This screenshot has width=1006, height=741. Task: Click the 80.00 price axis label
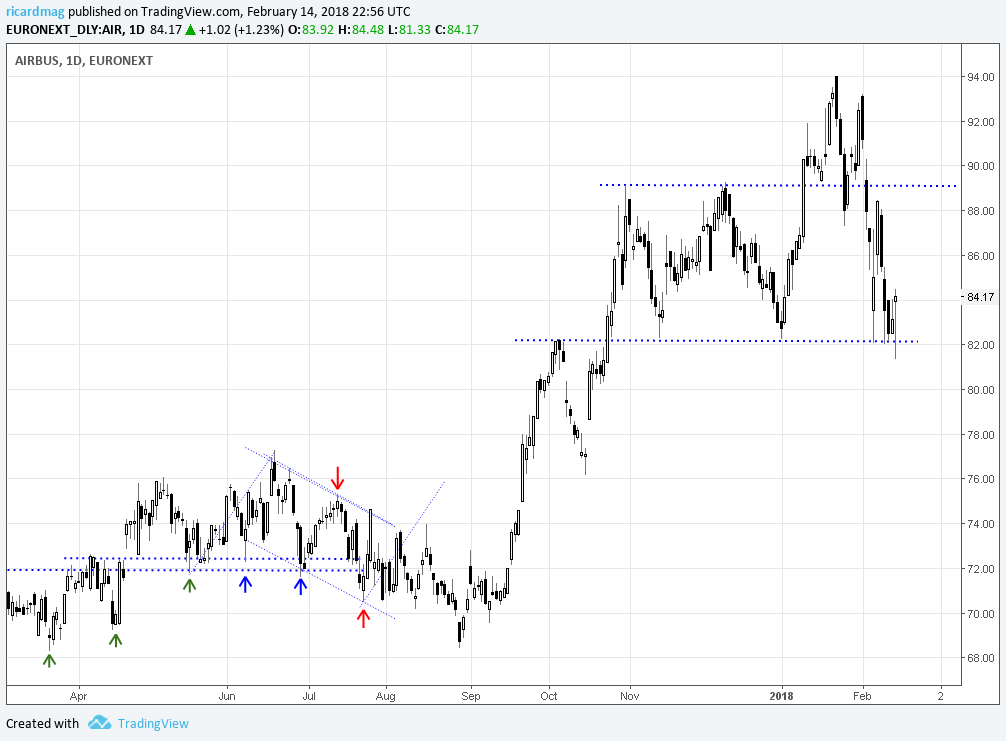click(x=980, y=390)
